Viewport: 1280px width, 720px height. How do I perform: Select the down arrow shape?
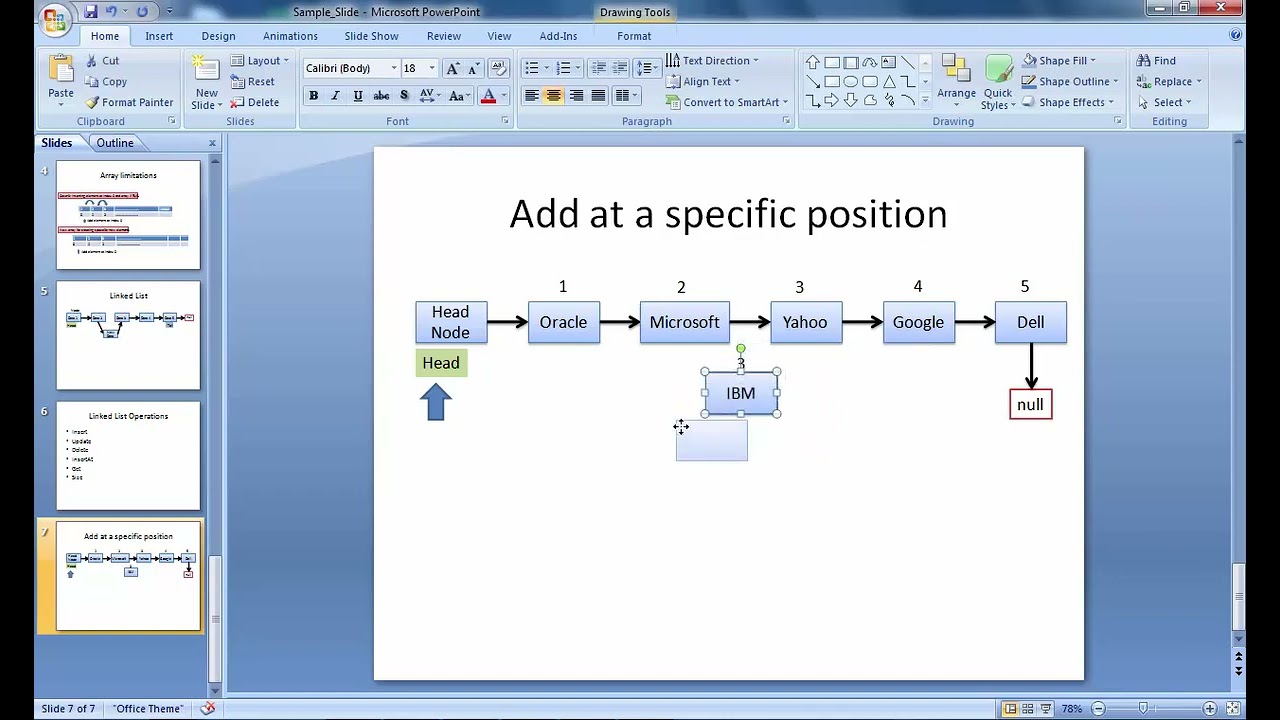coord(850,100)
